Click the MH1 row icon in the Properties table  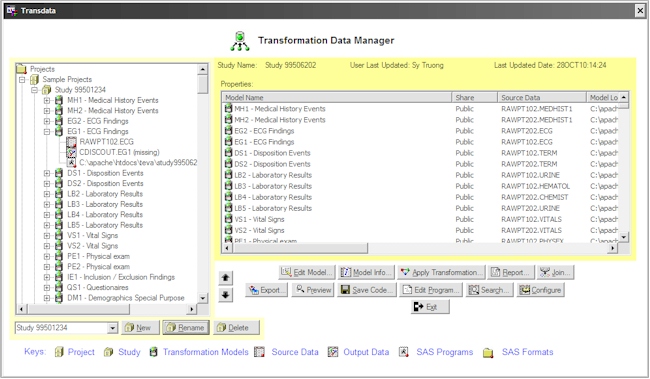point(228,108)
